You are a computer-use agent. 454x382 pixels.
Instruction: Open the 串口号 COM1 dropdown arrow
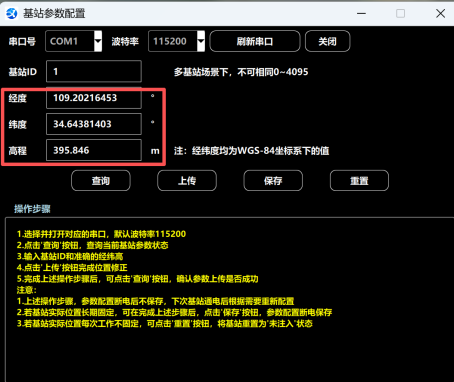point(98,41)
